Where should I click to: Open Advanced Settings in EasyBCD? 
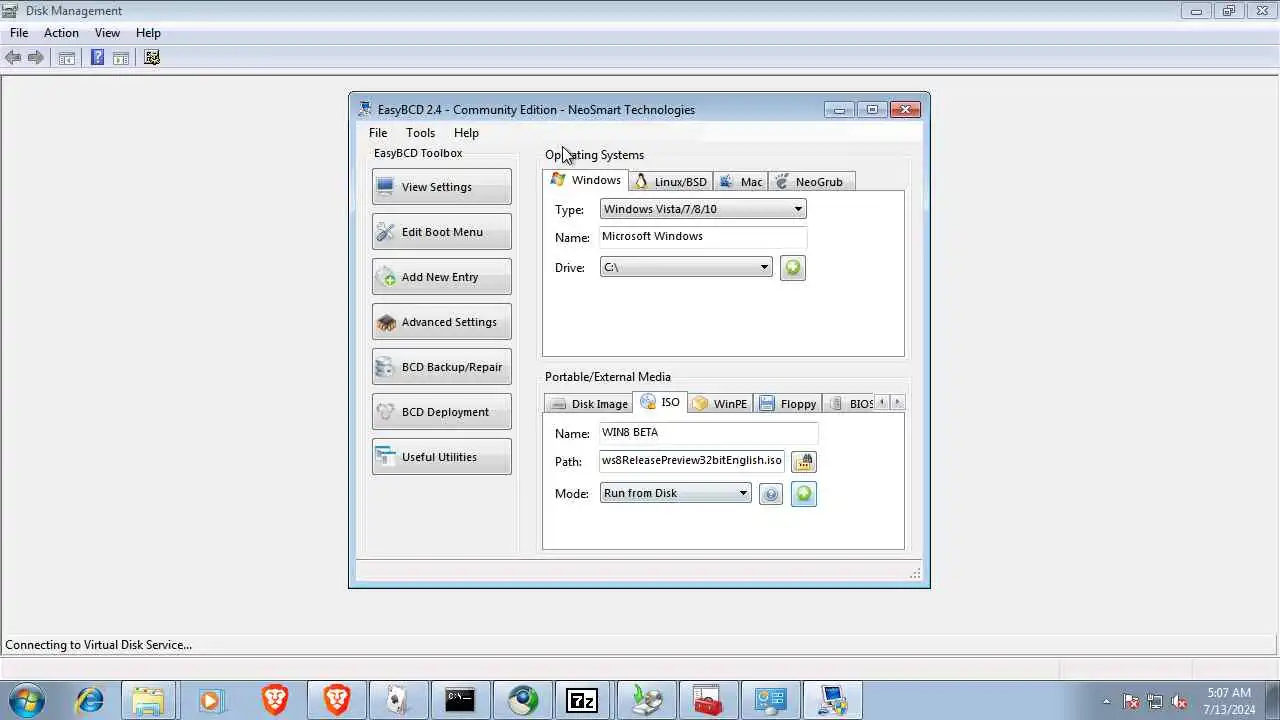tap(441, 322)
